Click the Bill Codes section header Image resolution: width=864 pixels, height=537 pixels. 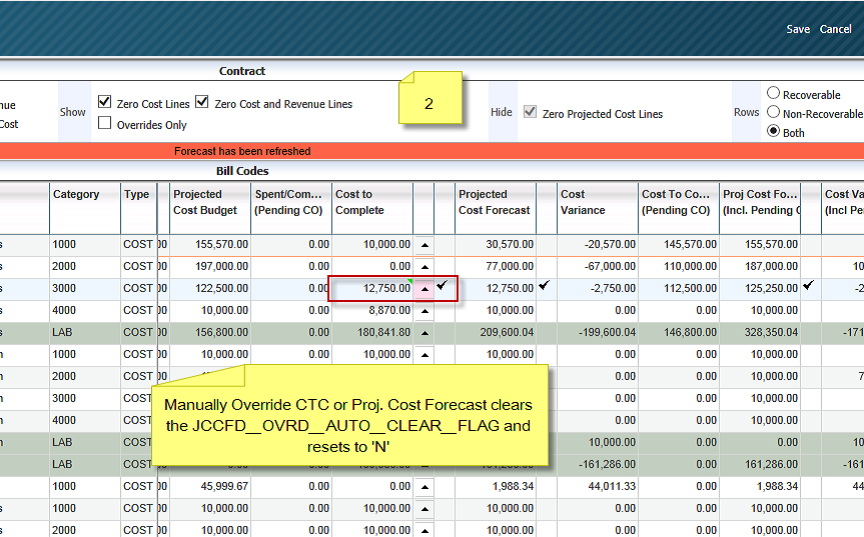242,171
